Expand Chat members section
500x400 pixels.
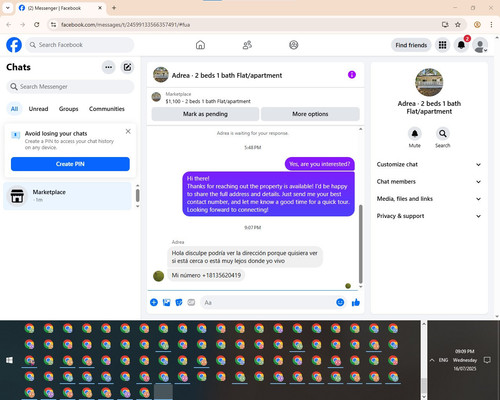tap(429, 182)
